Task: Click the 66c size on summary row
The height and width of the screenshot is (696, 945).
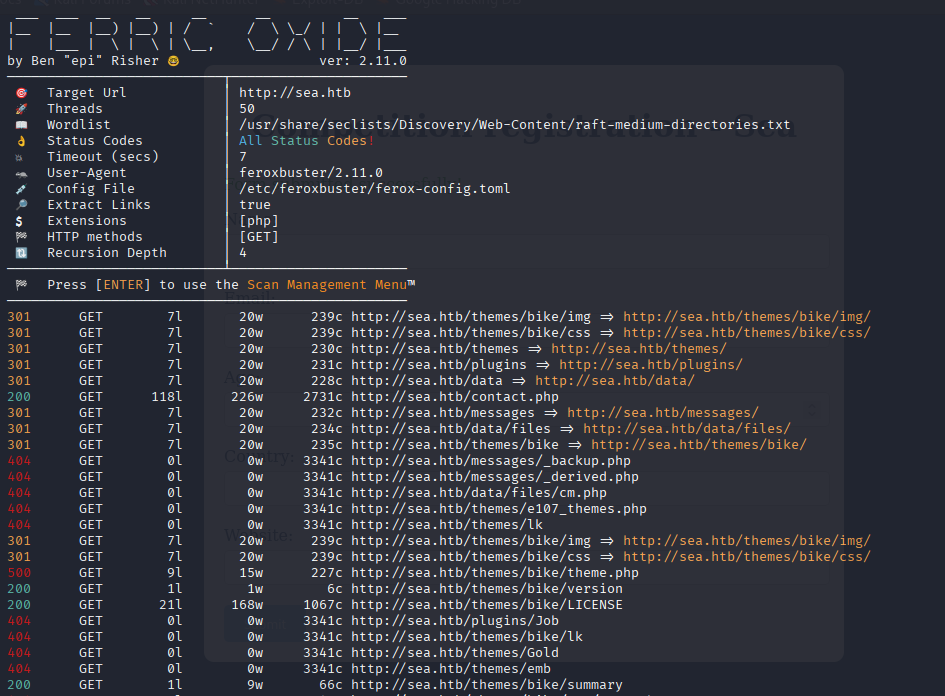Action: [x=331, y=685]
